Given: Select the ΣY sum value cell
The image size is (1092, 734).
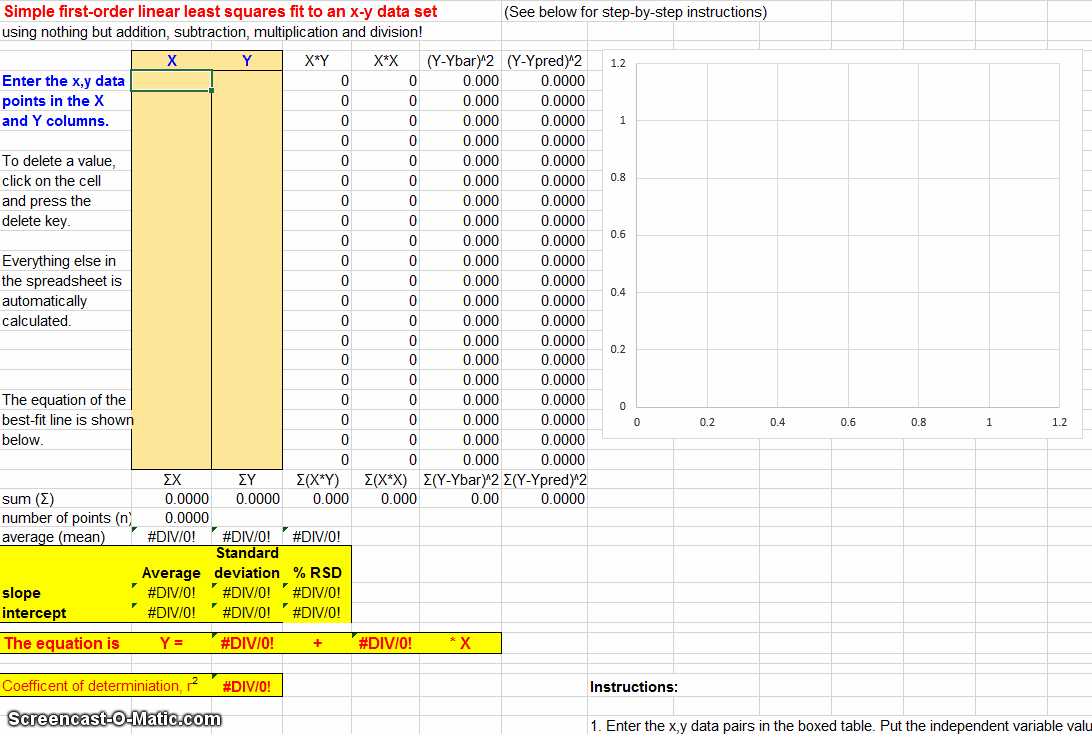Looking at the screenshot, I should [x=247, y=499].
